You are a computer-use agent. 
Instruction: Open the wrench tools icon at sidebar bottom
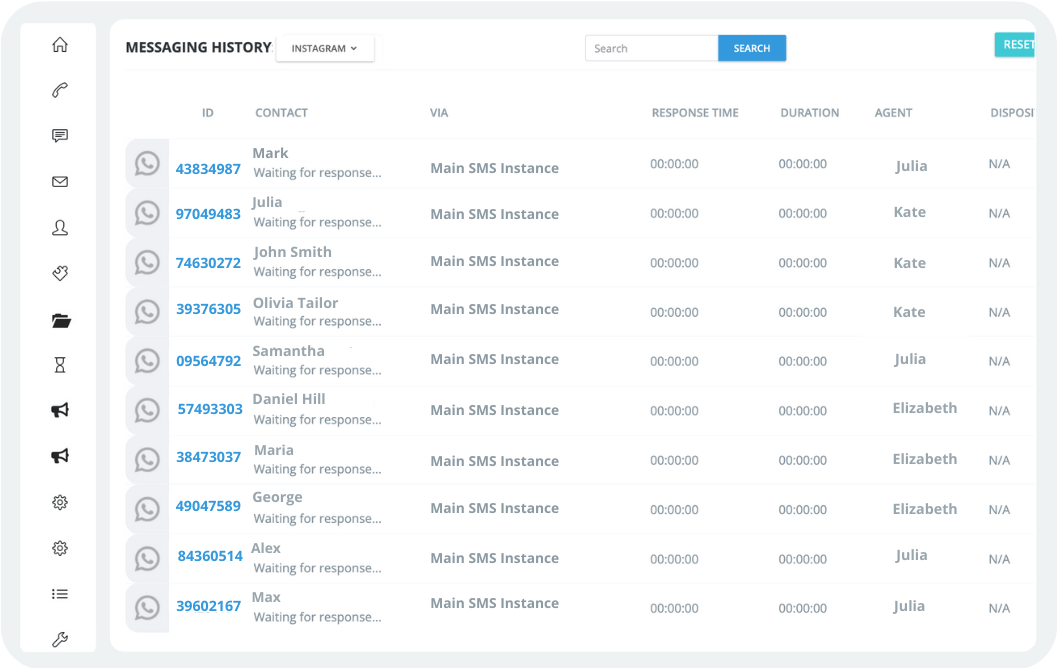(59, 639)
